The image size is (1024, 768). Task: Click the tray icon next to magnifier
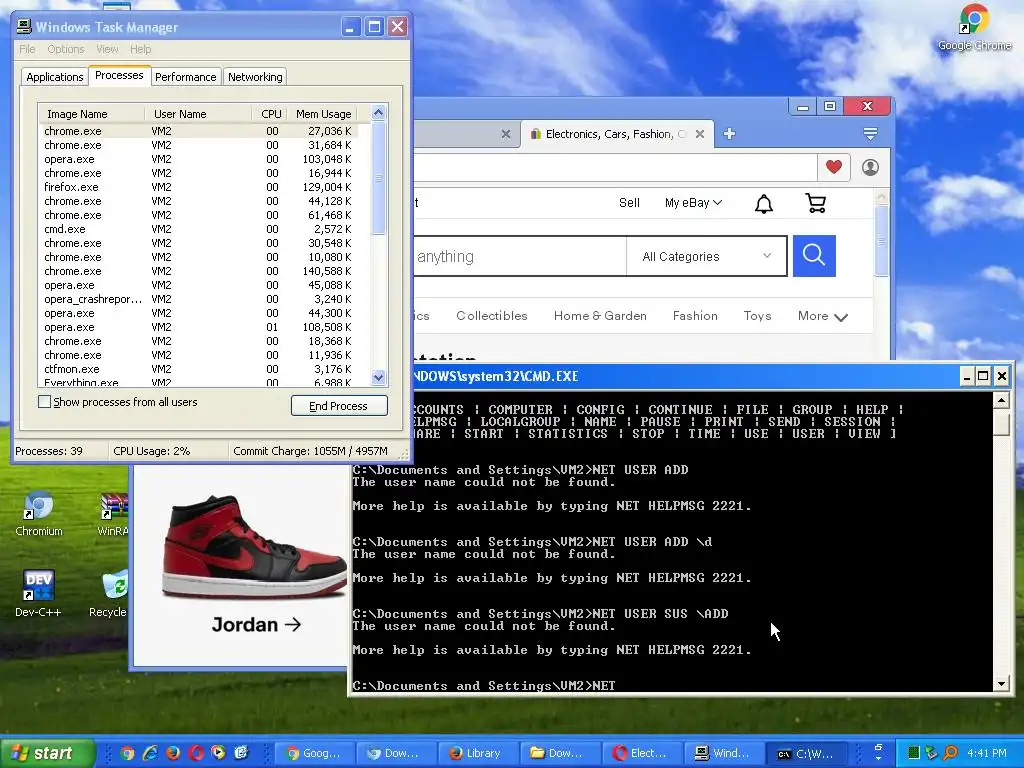click(932, 753)
